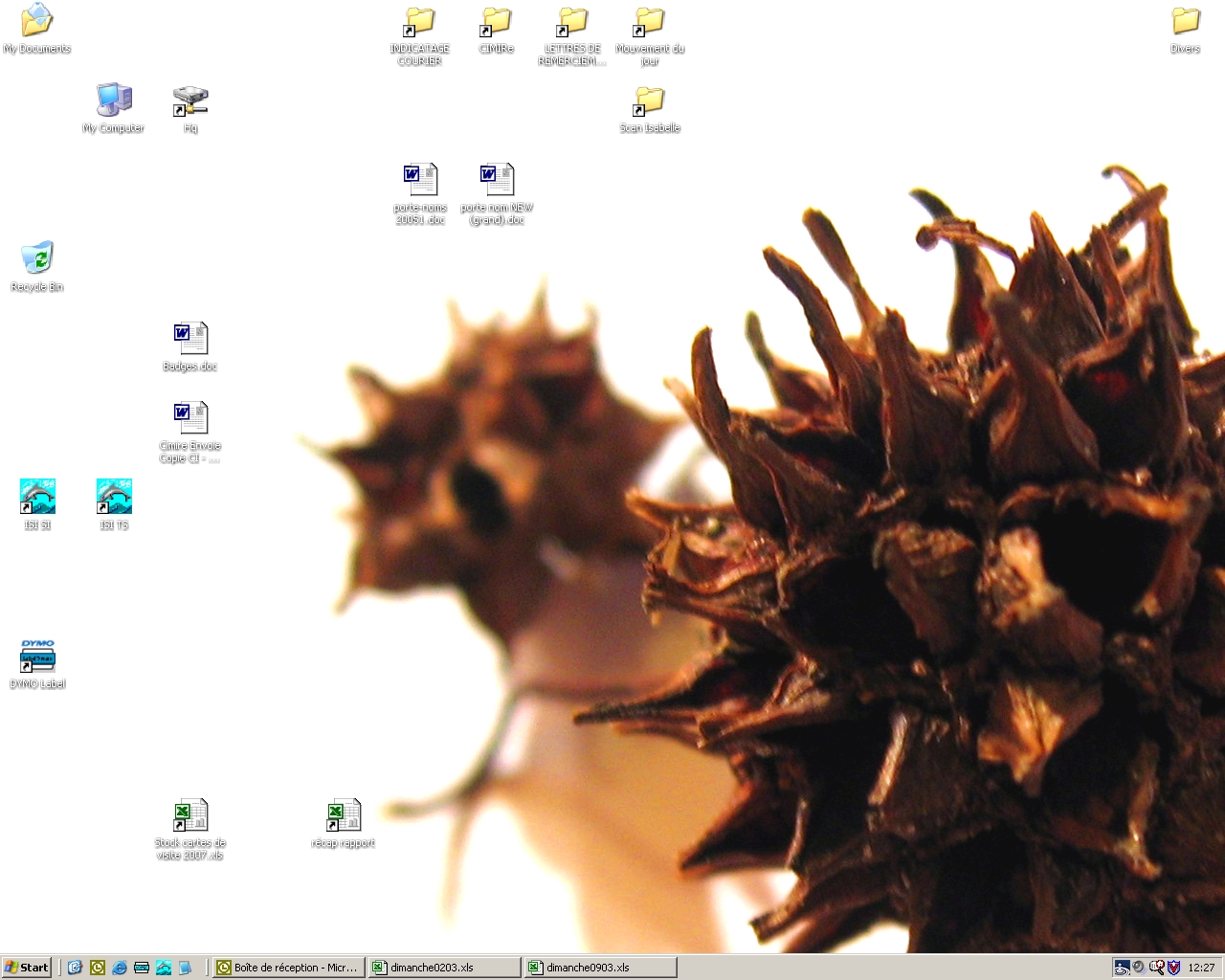This screenshot has height=980, width=1225.
Task: Select the Badges.doc Word document
Action: [190, 346]
